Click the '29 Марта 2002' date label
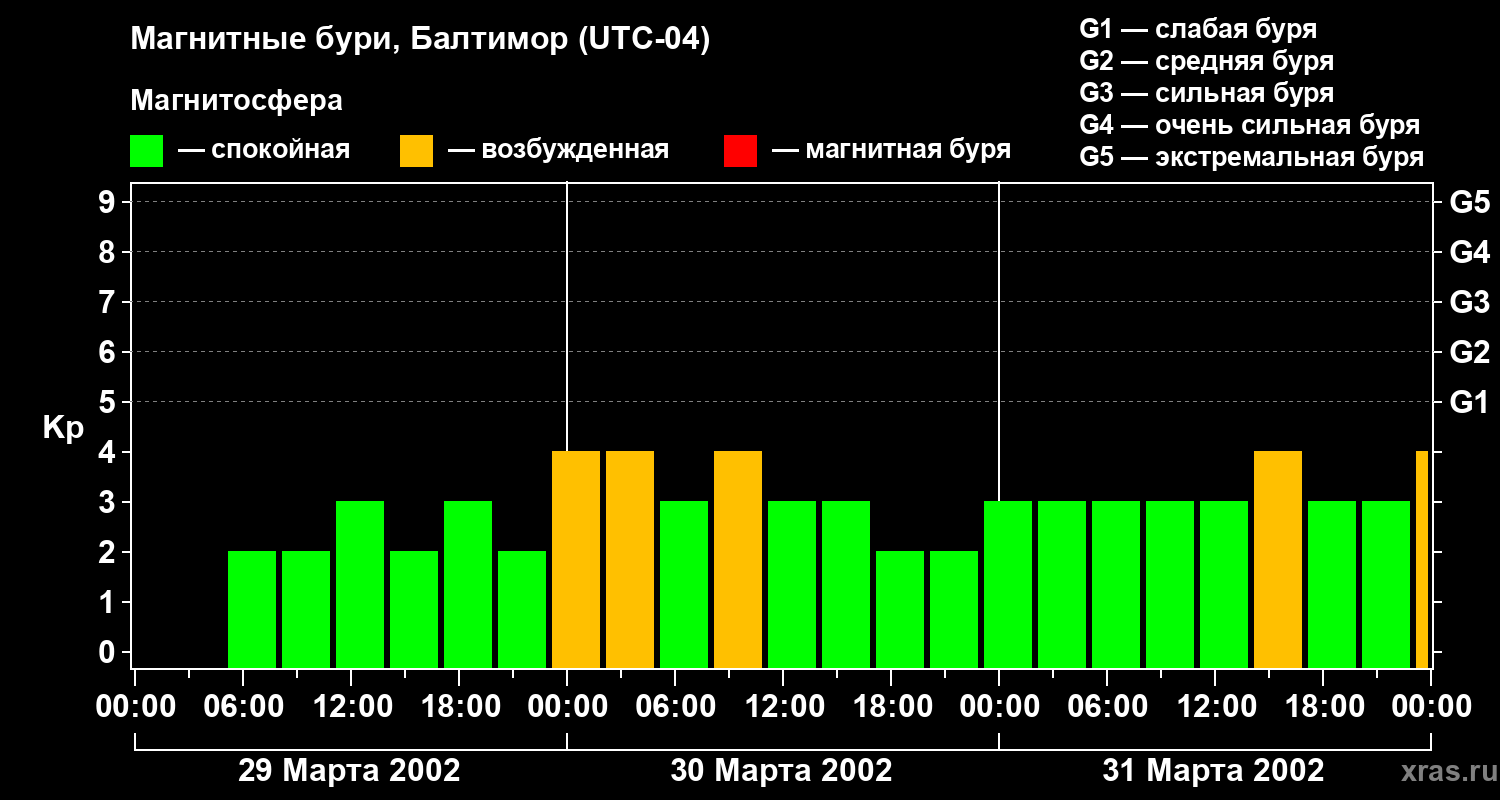The height and width of the screenshot is (800, 1500). 349,771
